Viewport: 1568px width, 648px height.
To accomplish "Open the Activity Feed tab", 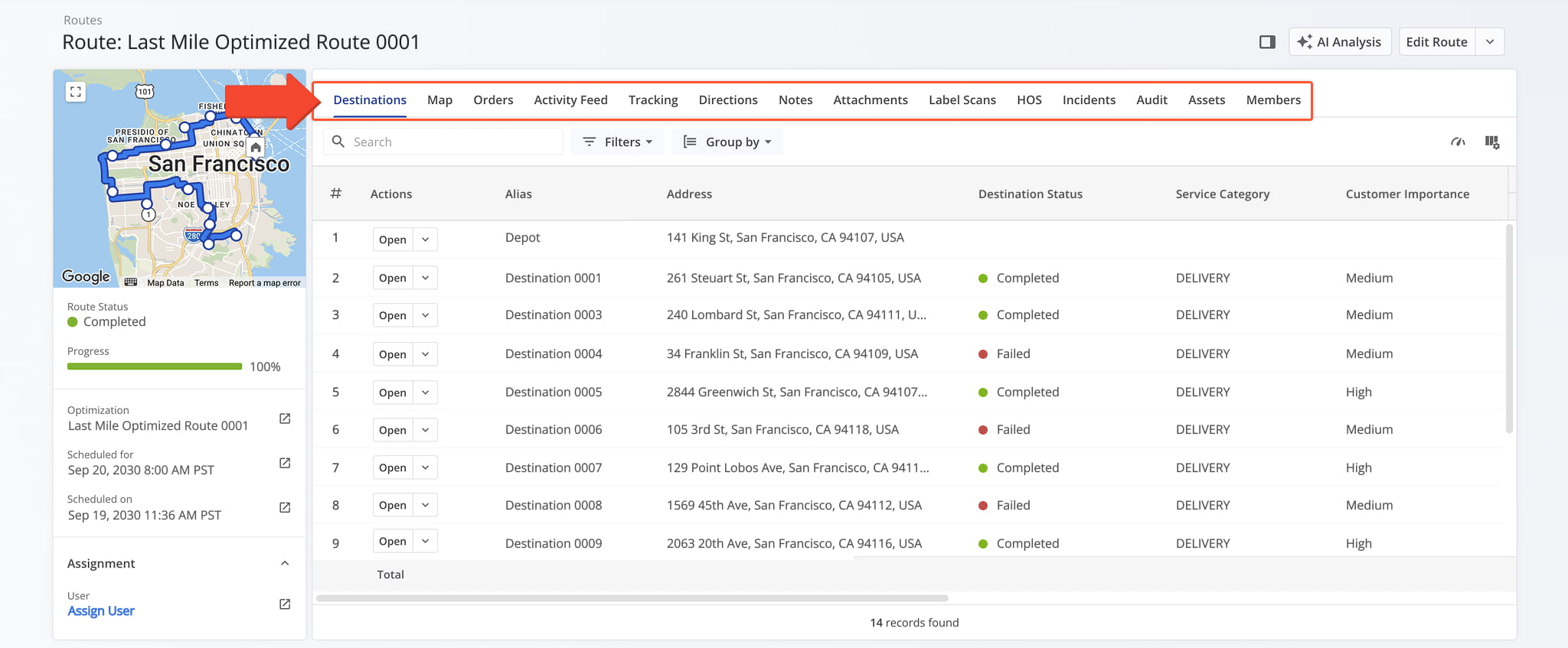I will point(570,100).
